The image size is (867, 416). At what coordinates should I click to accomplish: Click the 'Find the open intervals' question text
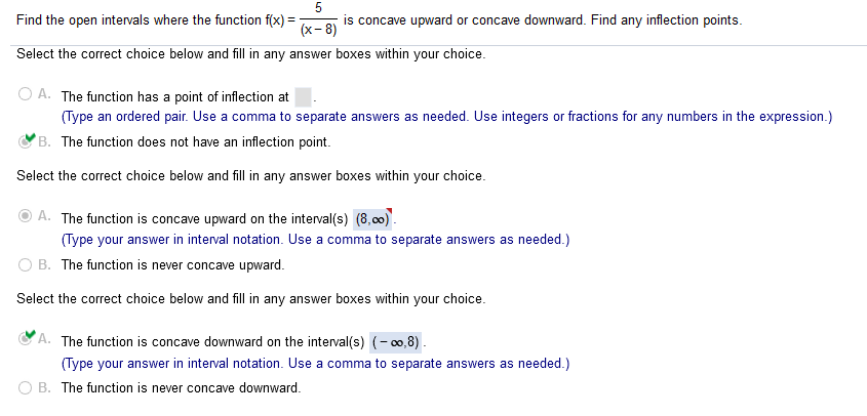click(379, 20)
